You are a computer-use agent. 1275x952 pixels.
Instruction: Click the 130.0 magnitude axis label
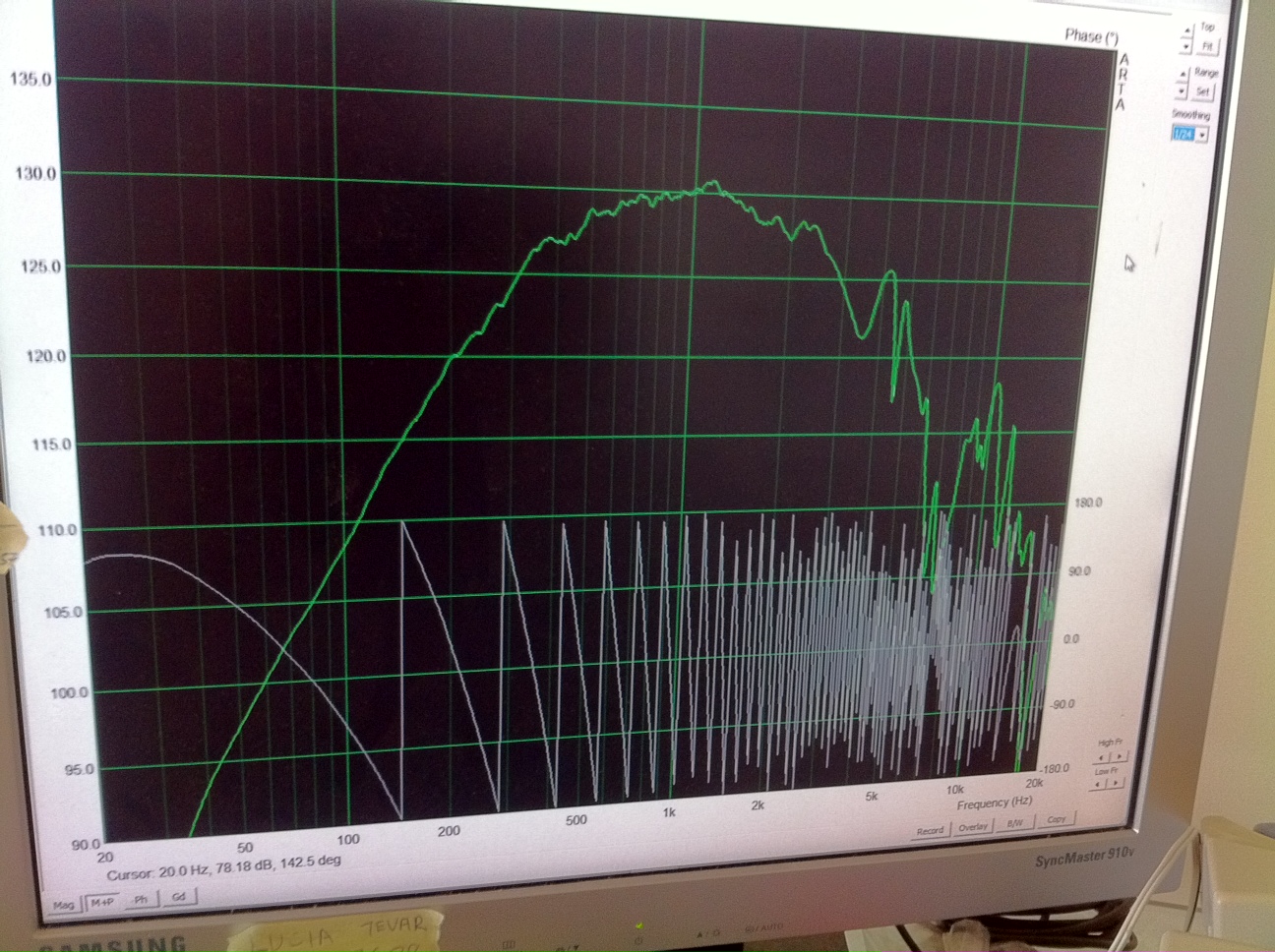35,174
